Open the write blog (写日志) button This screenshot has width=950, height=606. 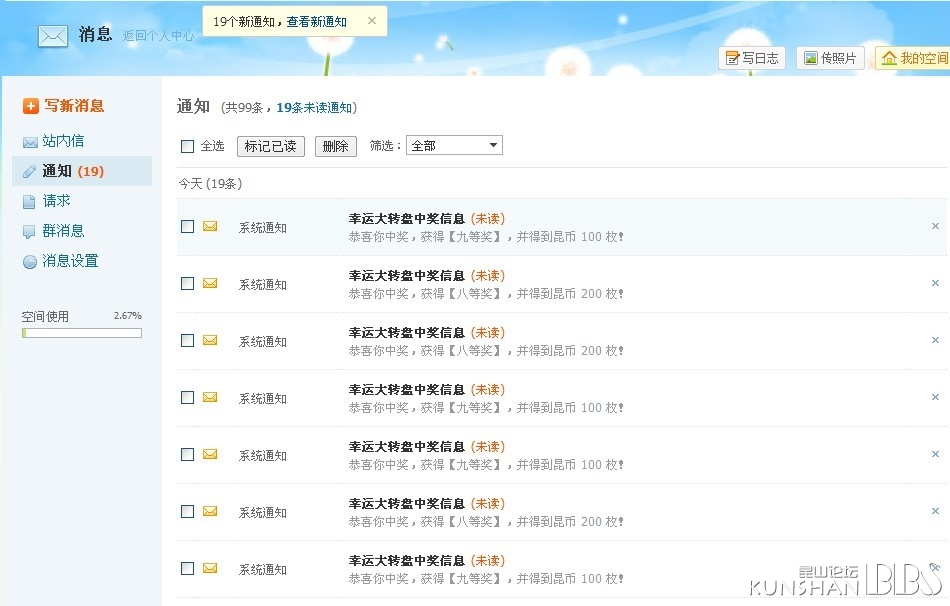[751, 58]
